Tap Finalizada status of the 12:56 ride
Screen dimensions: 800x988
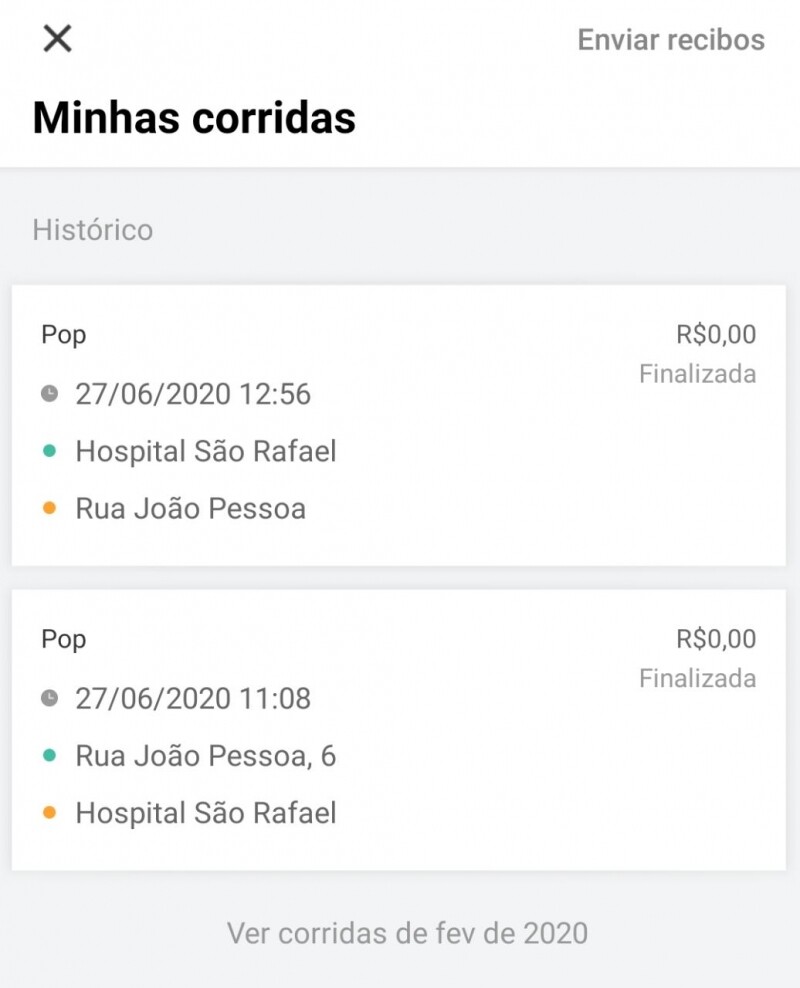(697, 375)
